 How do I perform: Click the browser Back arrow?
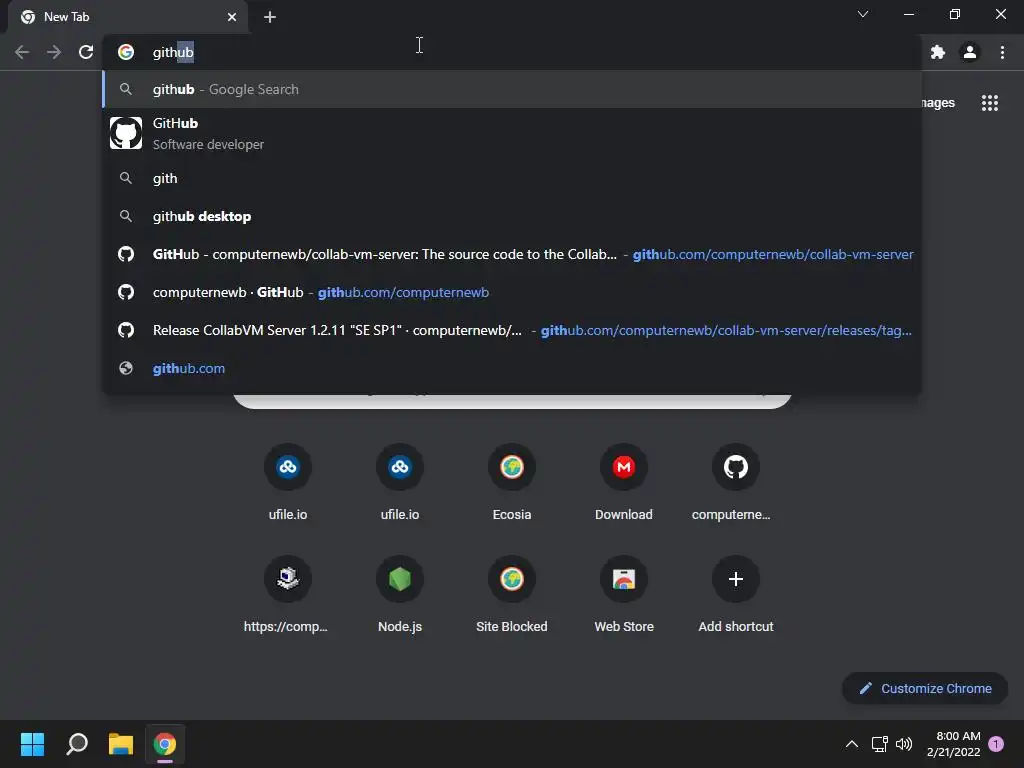tap(22, 52)
